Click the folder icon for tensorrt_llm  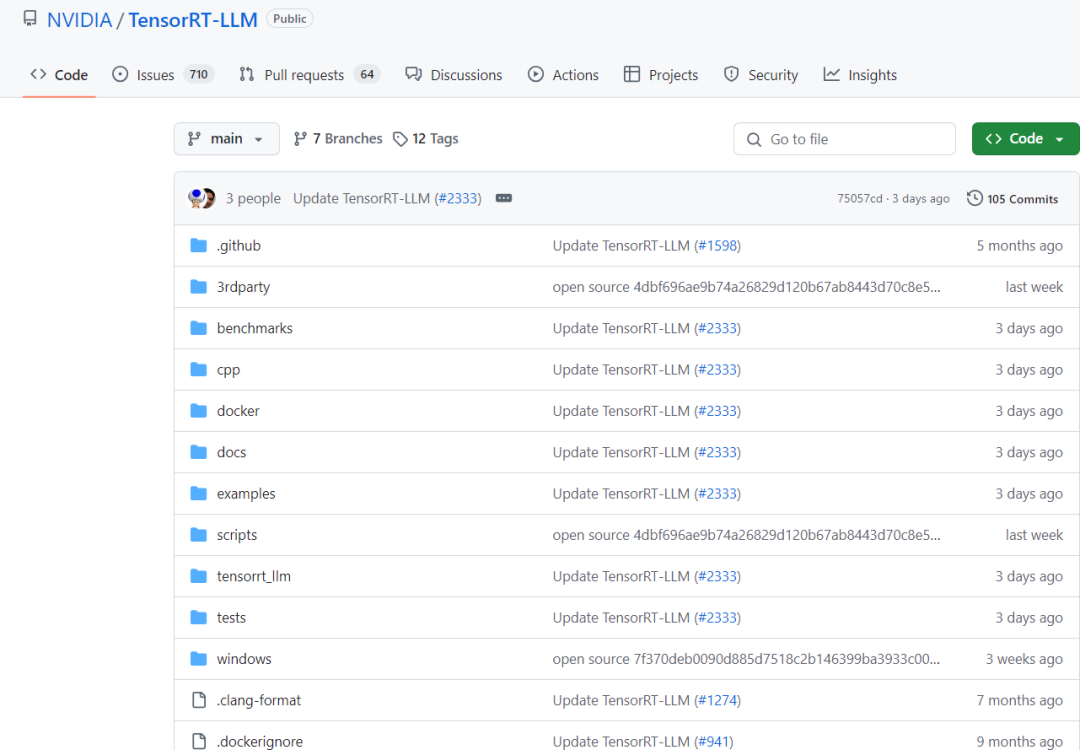198,576
